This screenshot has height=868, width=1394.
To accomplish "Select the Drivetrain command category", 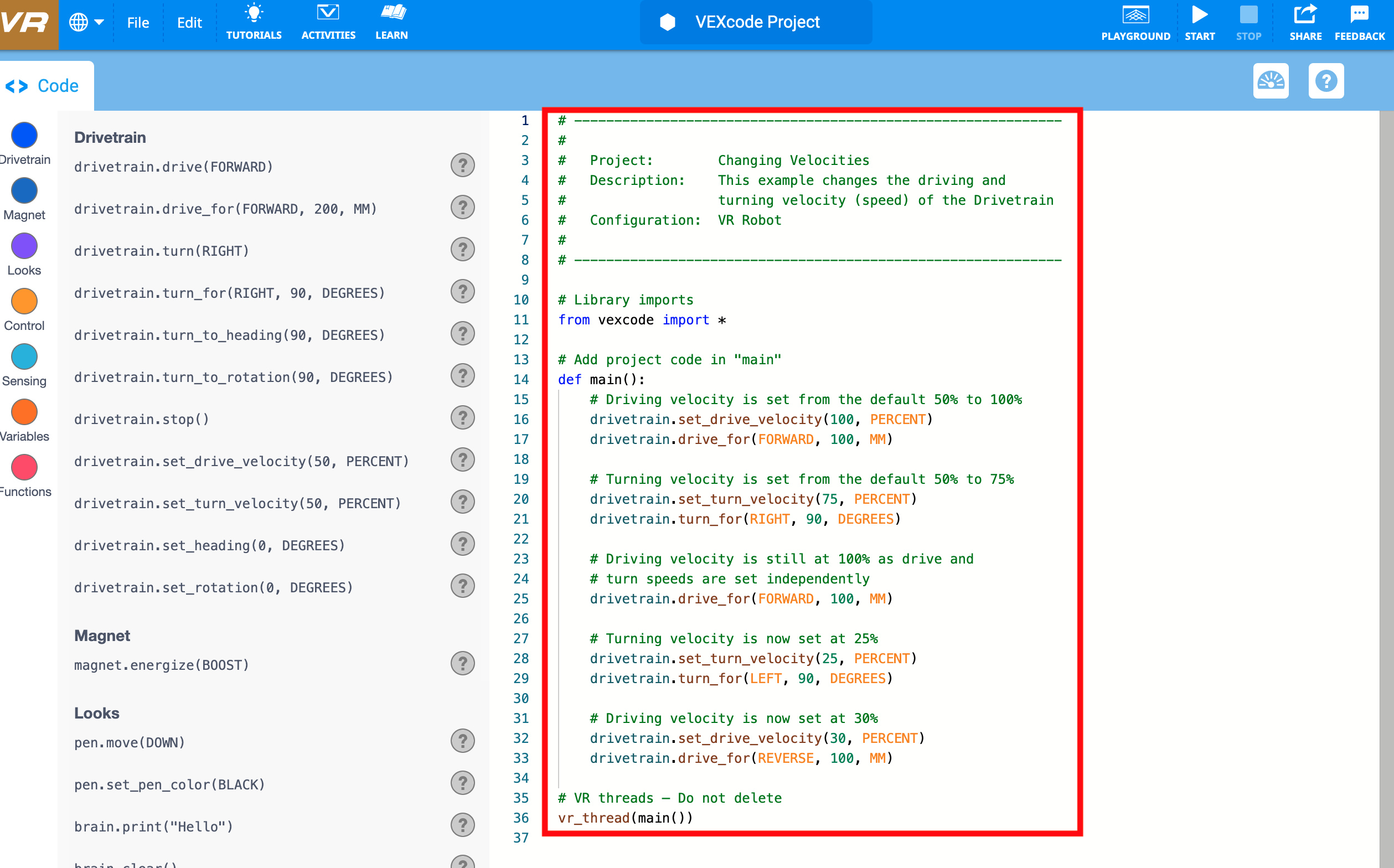I will point(24,136).
